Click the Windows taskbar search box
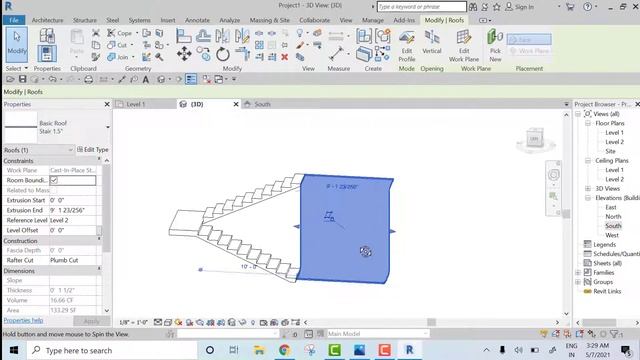The width and height of the screenshot is (640, 360). 113,350
